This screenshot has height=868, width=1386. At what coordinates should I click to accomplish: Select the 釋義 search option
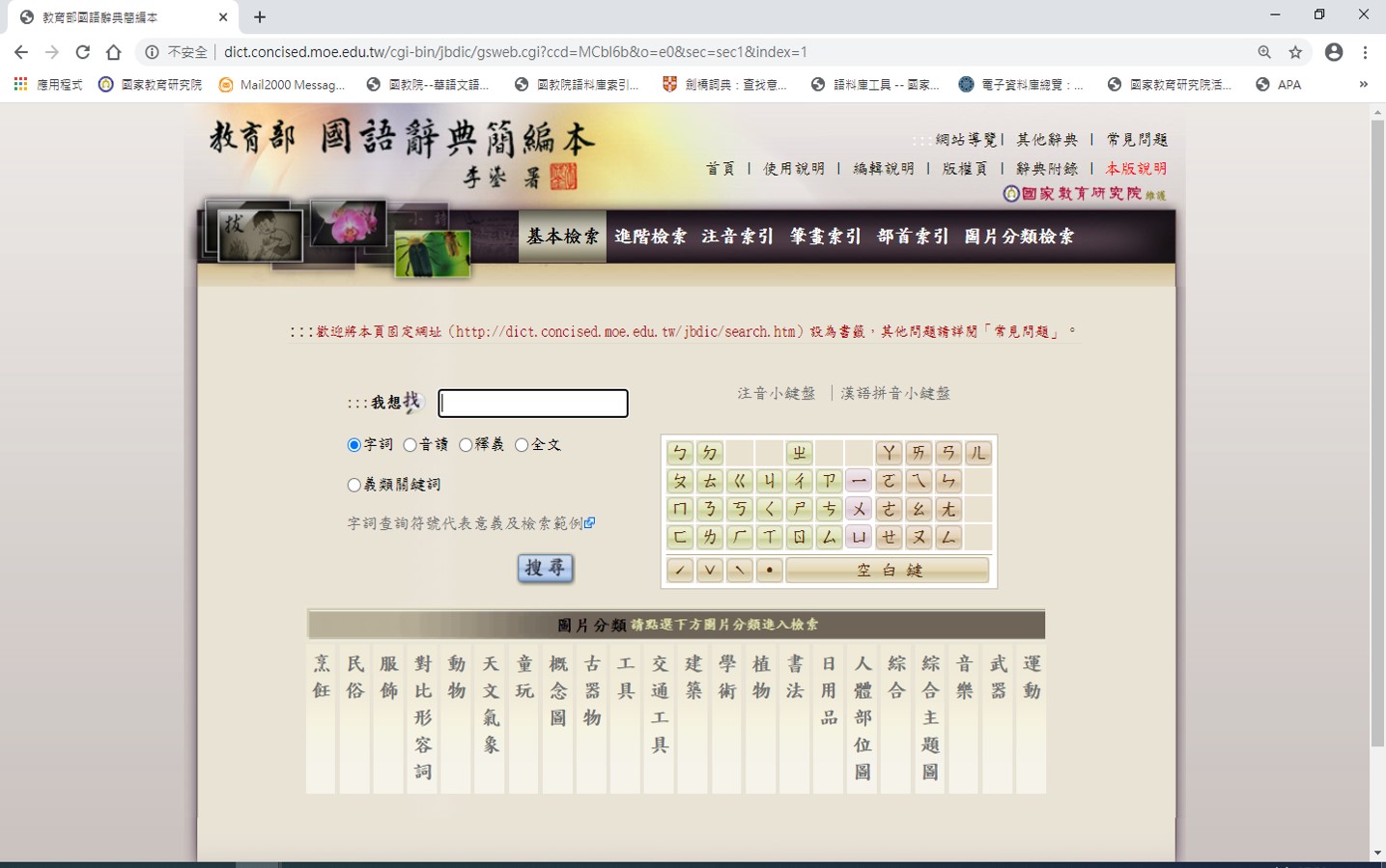click(x=467, y=445)
